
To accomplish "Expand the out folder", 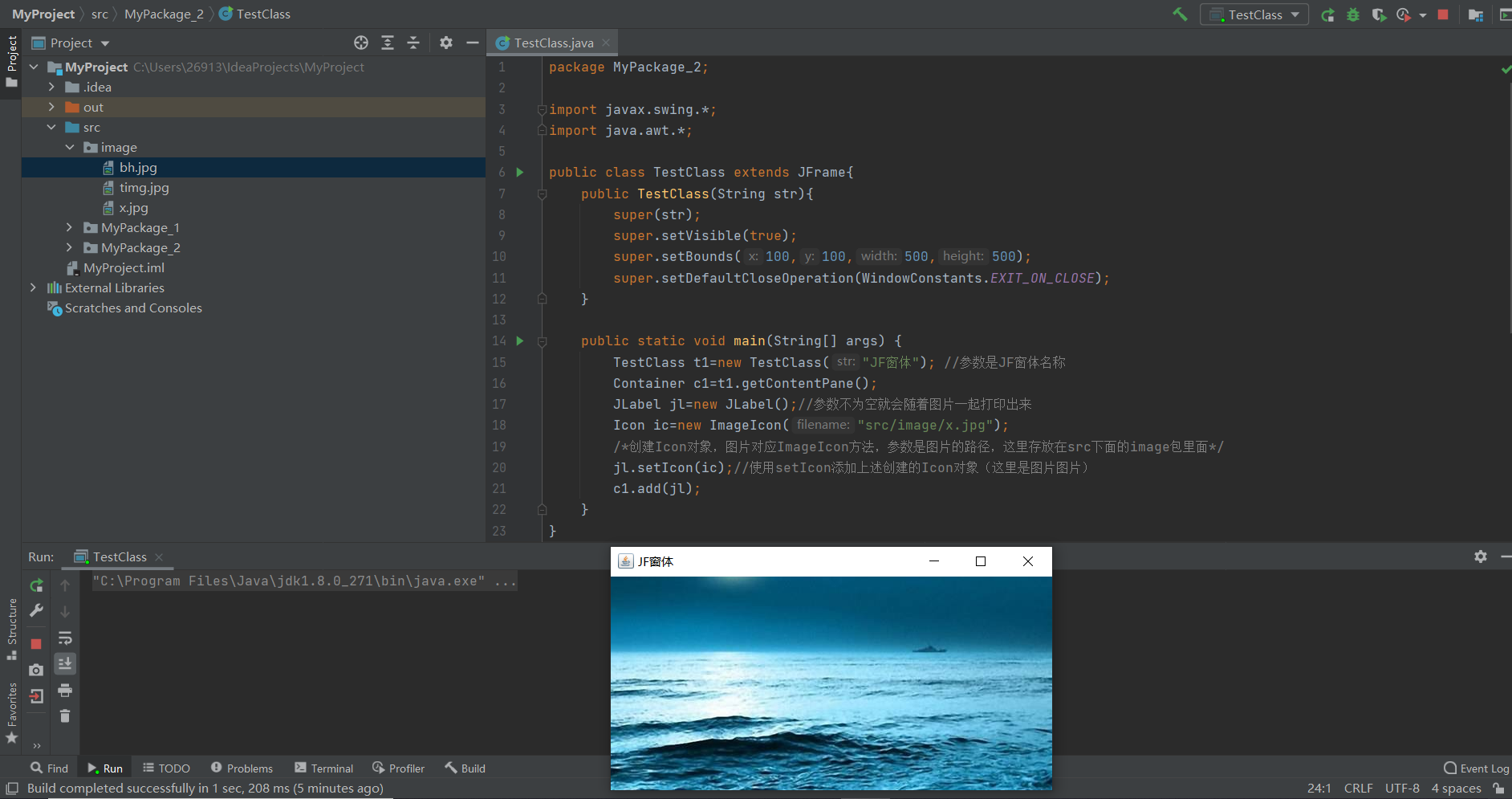I will coord(51,107).
